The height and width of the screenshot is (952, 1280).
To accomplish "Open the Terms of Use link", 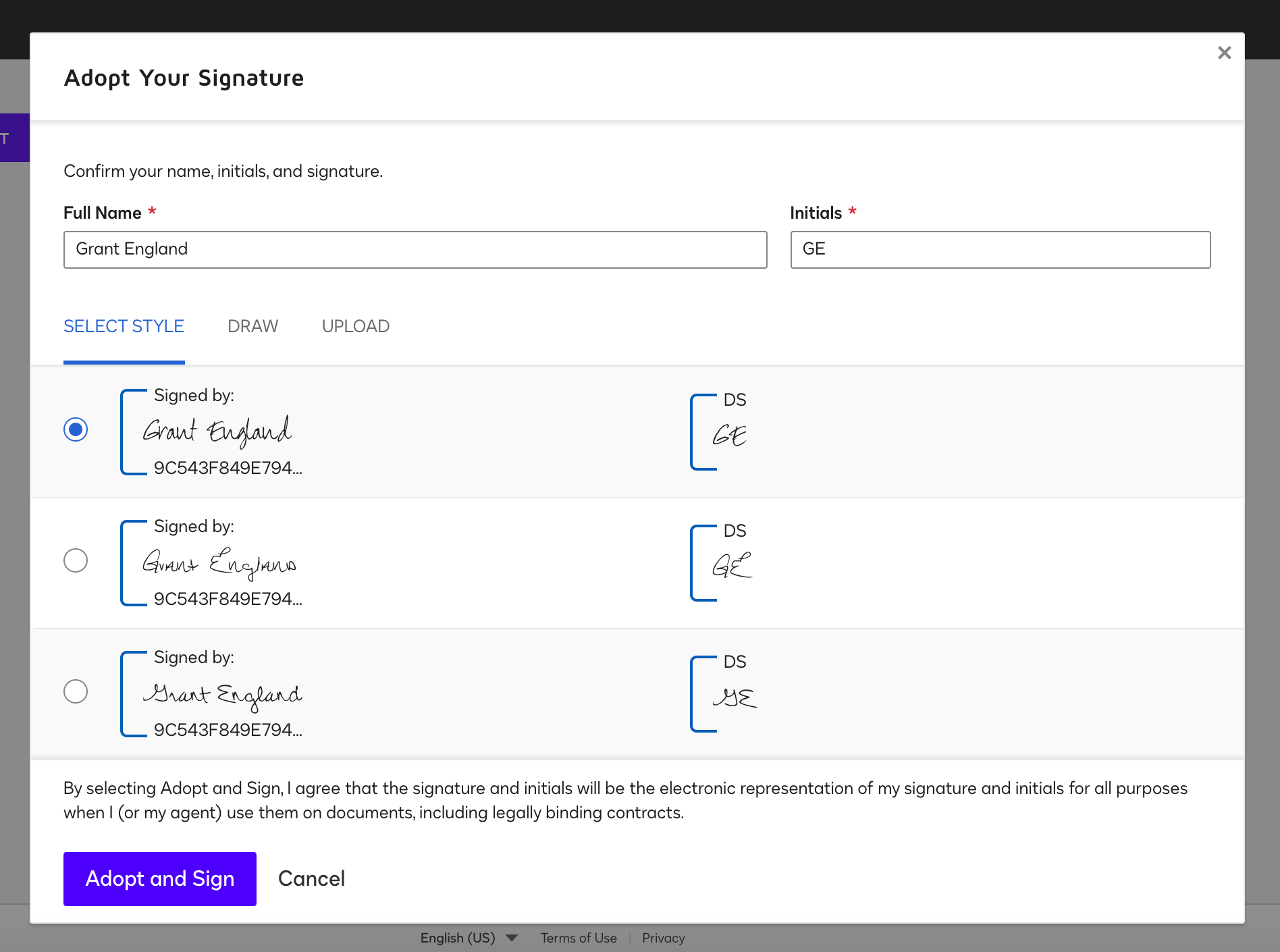I will coord(579,938).
